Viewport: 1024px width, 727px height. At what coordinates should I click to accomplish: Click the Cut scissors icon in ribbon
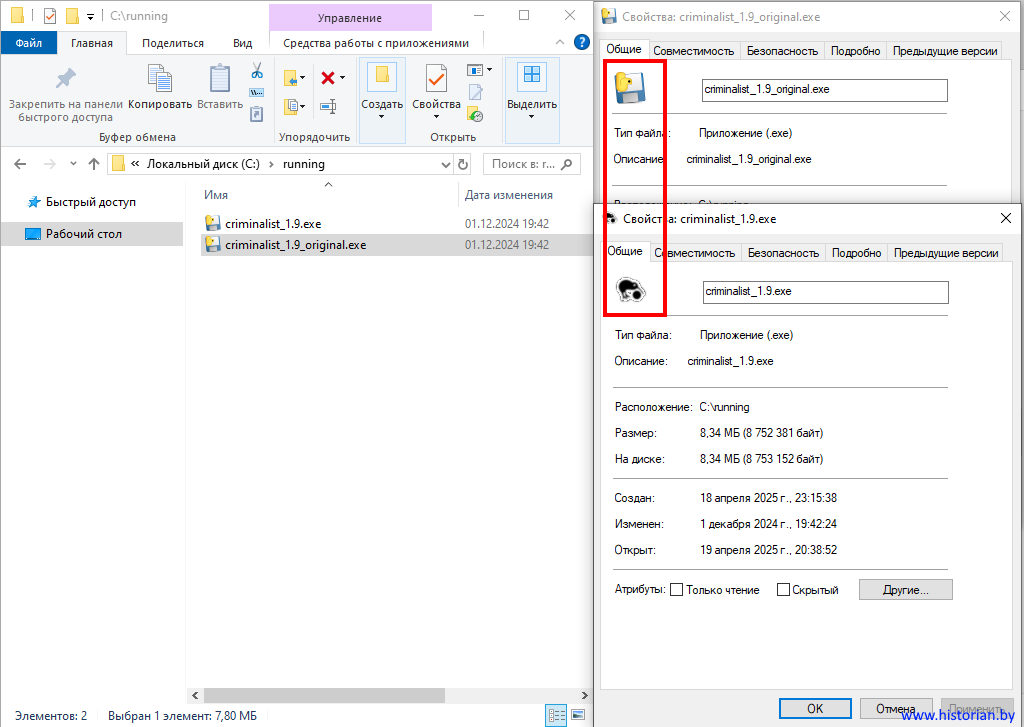coord(256,71)
